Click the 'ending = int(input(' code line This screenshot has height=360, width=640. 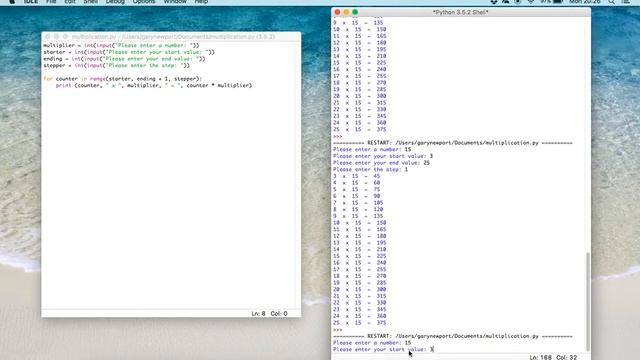click(124, 59)
